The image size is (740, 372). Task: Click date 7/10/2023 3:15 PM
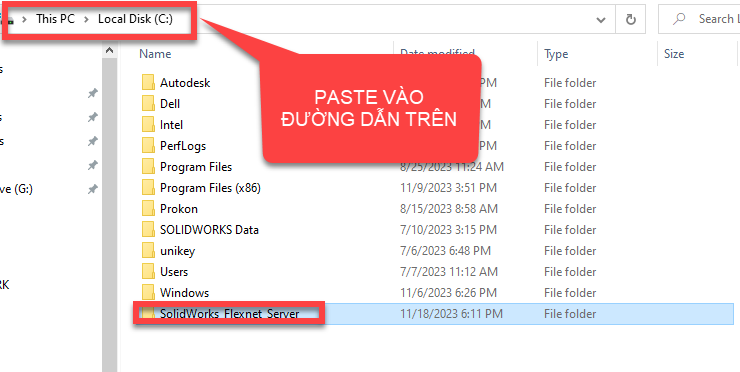(x=448, y=230)
